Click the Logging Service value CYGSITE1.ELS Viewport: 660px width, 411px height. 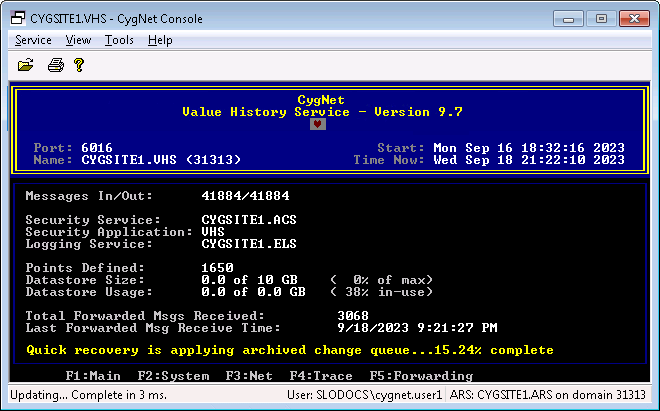(x=249, y=244)
